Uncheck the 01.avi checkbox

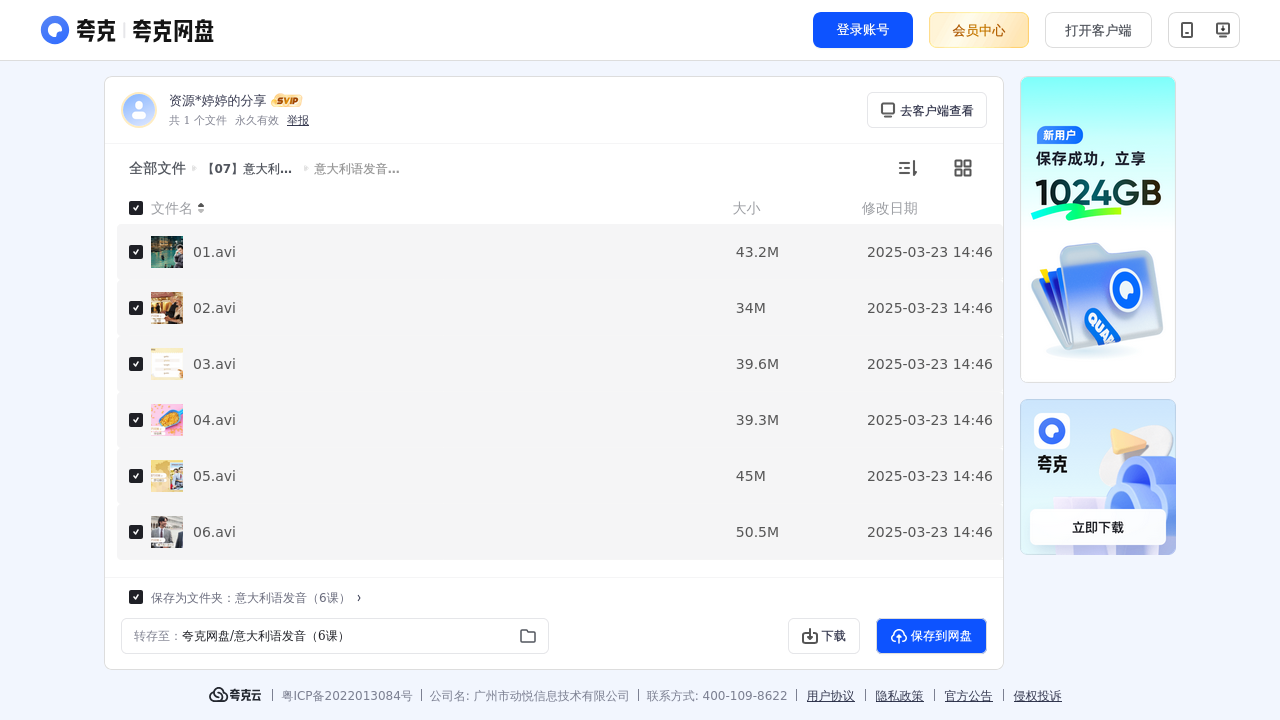point(136,252)
